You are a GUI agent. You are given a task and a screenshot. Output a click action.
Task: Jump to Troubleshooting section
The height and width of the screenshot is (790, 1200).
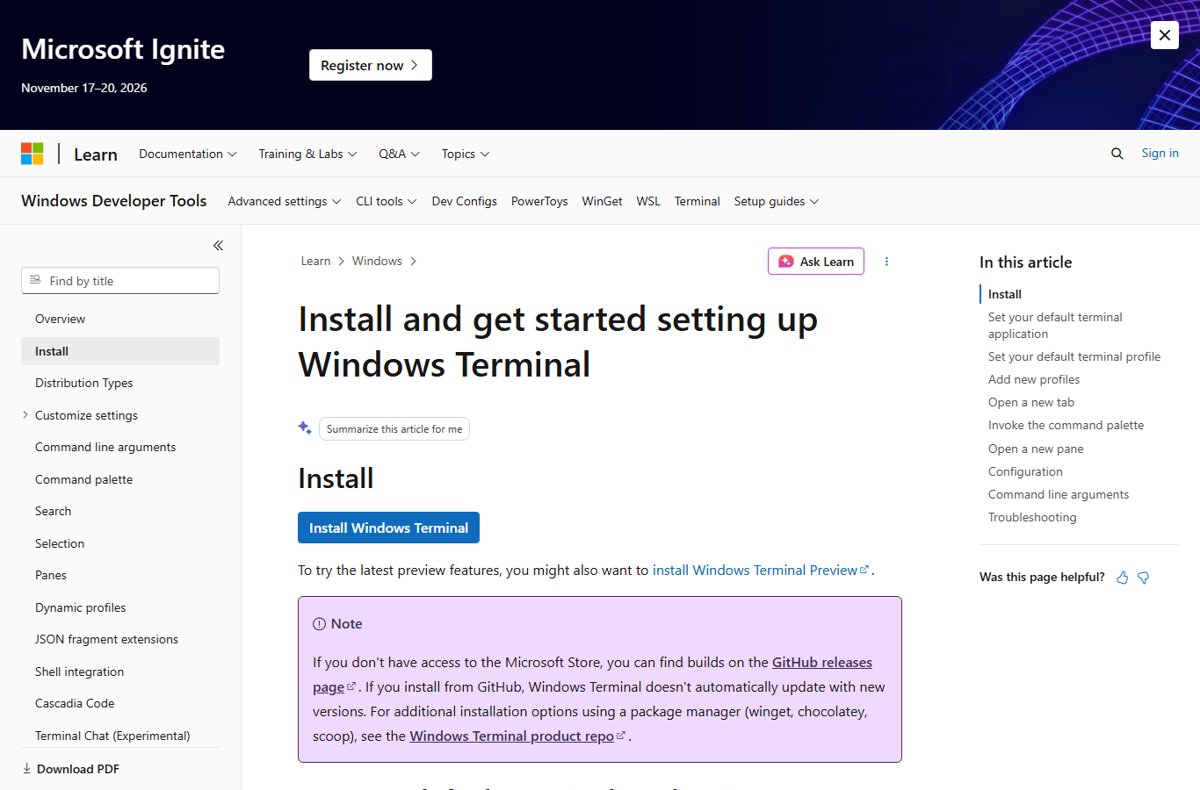tap(1032, 517)
